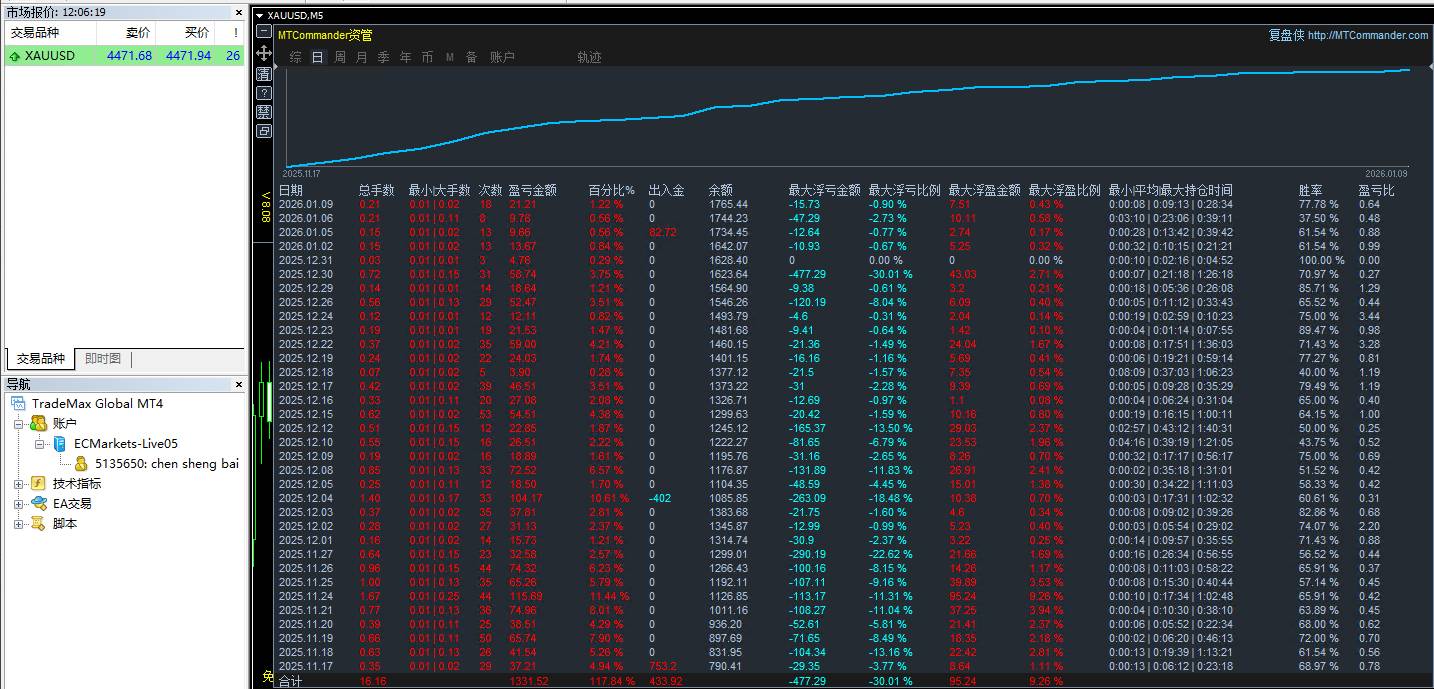The height and width of the screenshot is (689, 1434).
Task: Click the 复盘侠 label at top right
Action: pyautogui.click(x=1286, y=35)
